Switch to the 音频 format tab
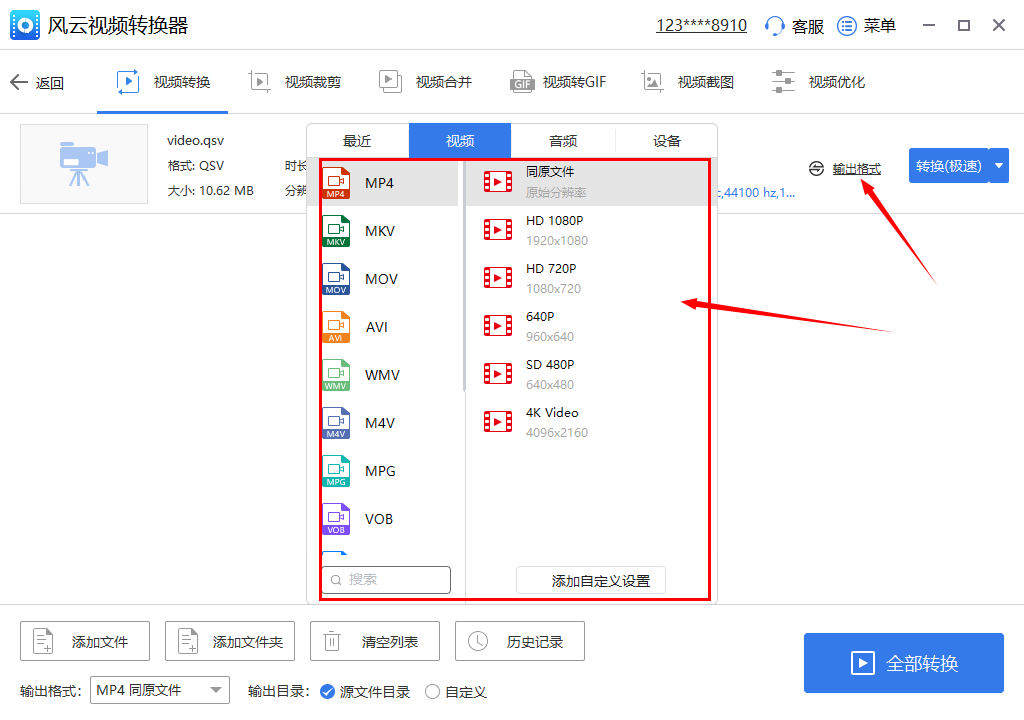1024x720 pixels. [x=562, y=140]
